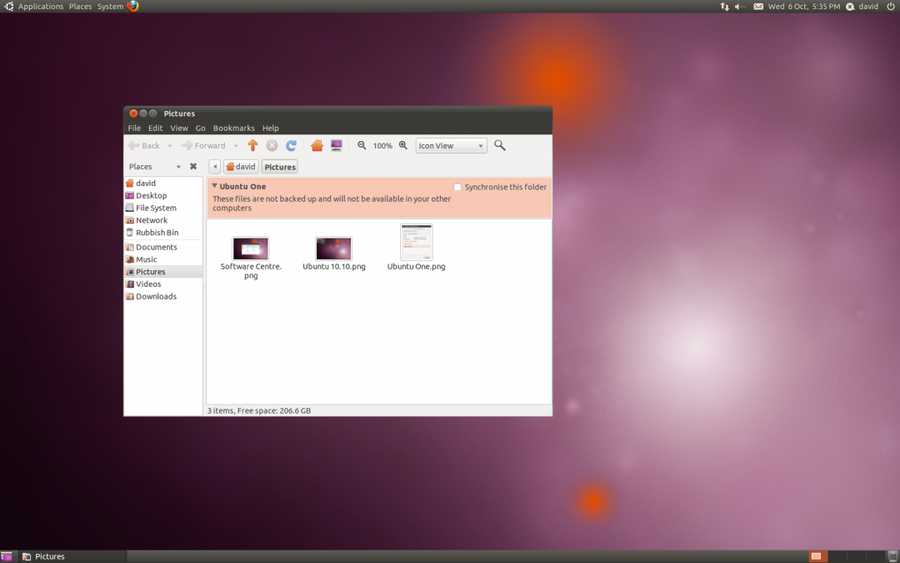Image resolution: width=900 pixels, height=563 pixels.
Task: Open the File menu
Action: tap(134, 128)
